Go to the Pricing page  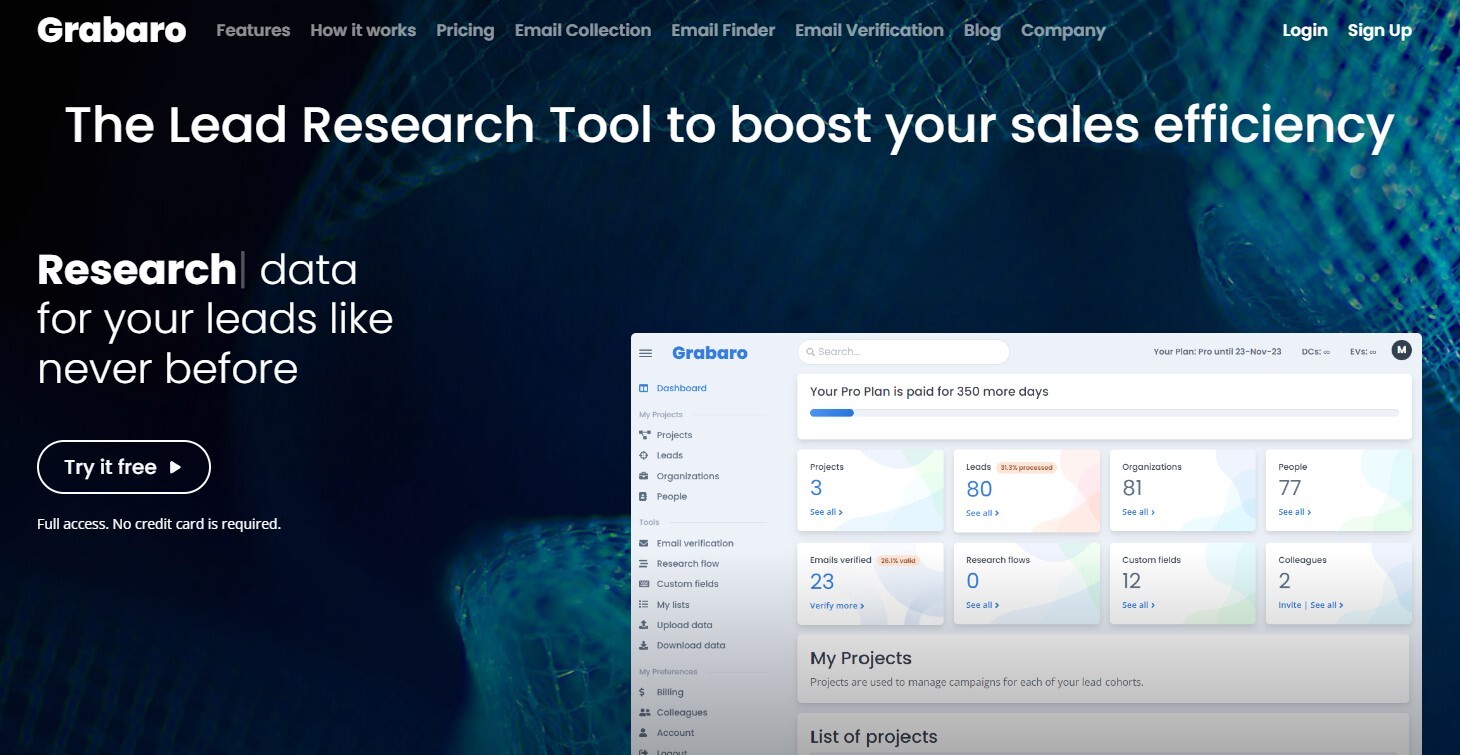click(x=465, y=30)
